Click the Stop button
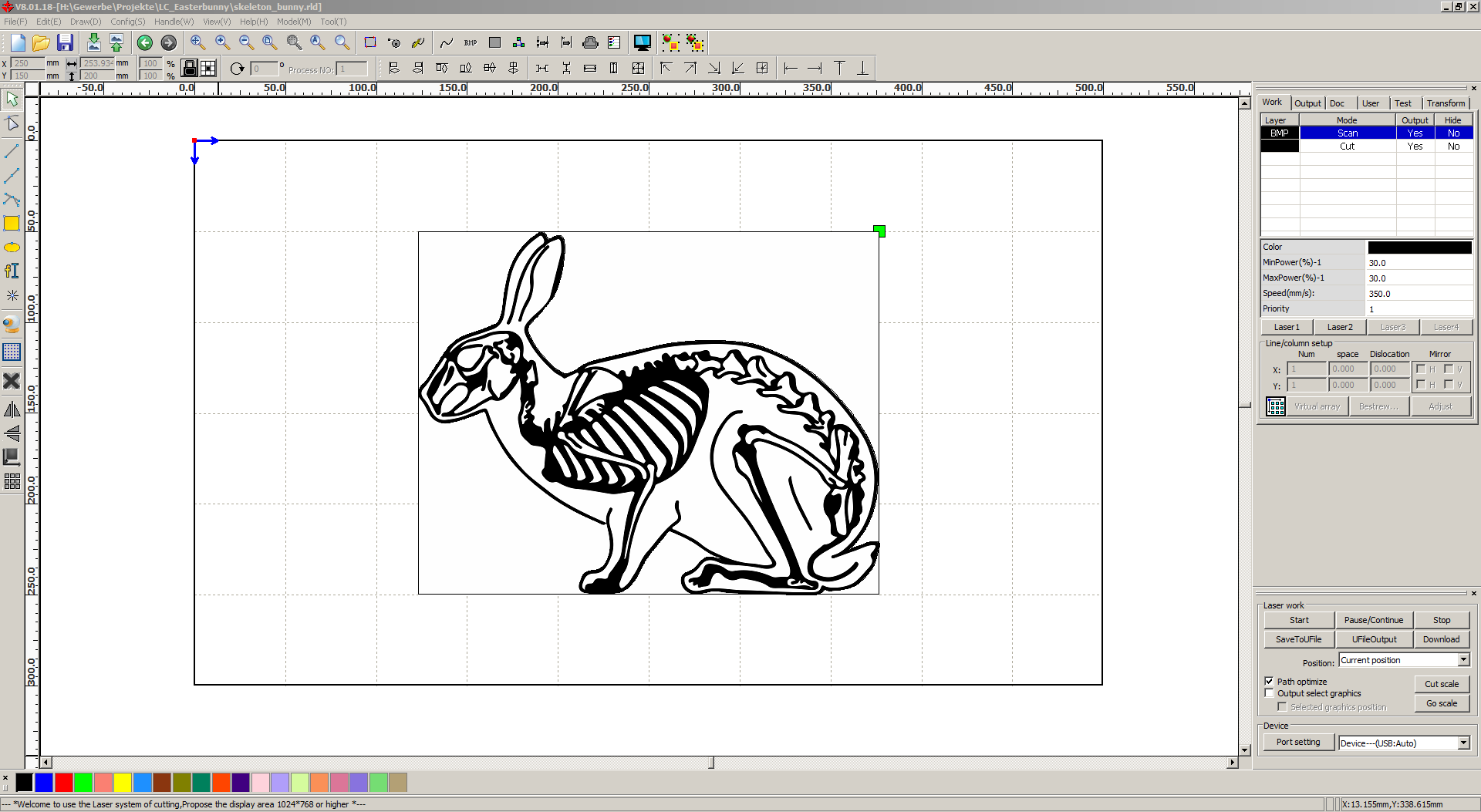 [1442, 620]
